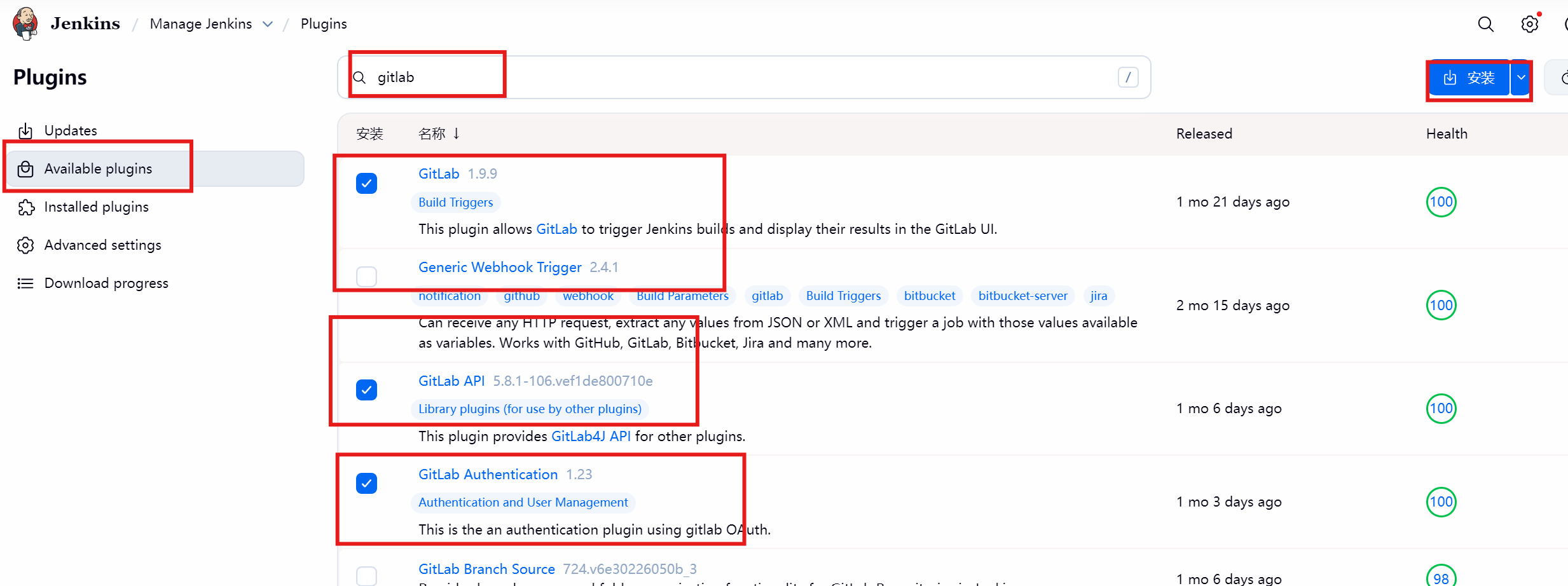1568x586 pixels.
Task: Click the Build Parameters tag
Action: click(682, 296)
